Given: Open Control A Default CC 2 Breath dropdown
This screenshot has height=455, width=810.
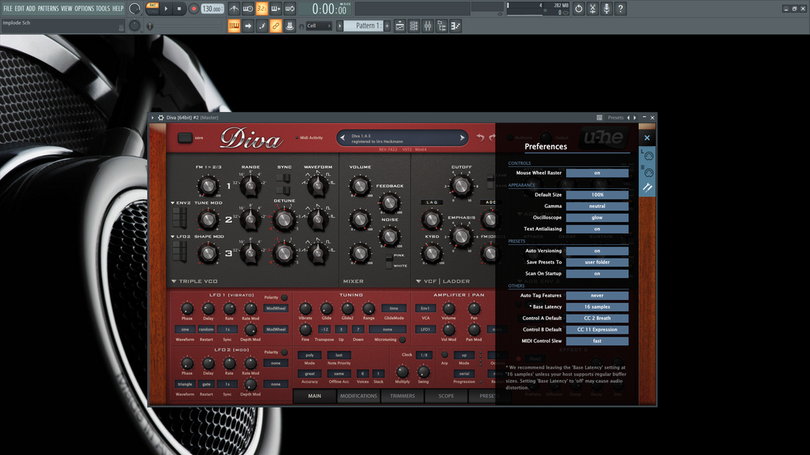Looking at the screenshot, I should [x=597, y=318].
